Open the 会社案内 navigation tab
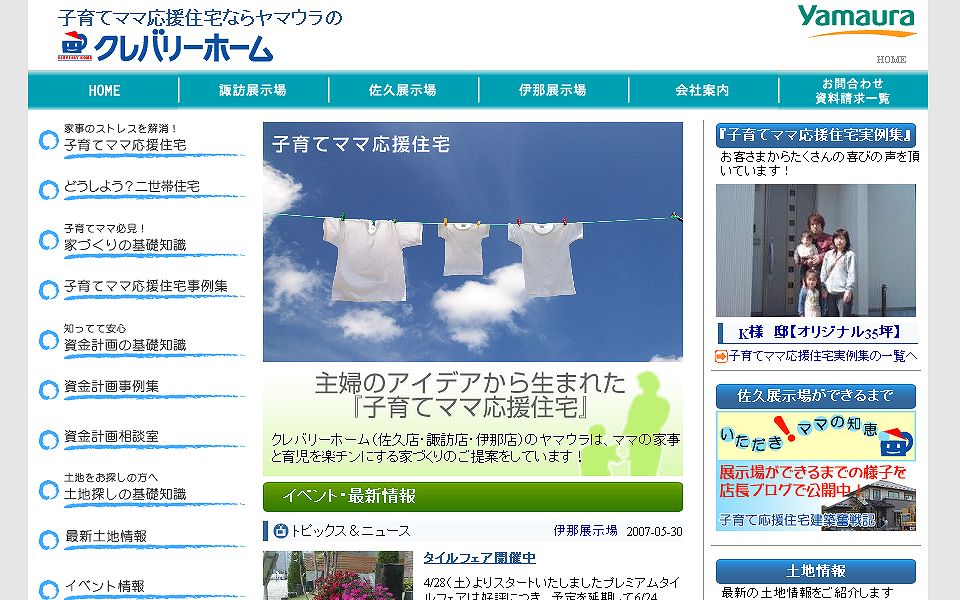 703,91
